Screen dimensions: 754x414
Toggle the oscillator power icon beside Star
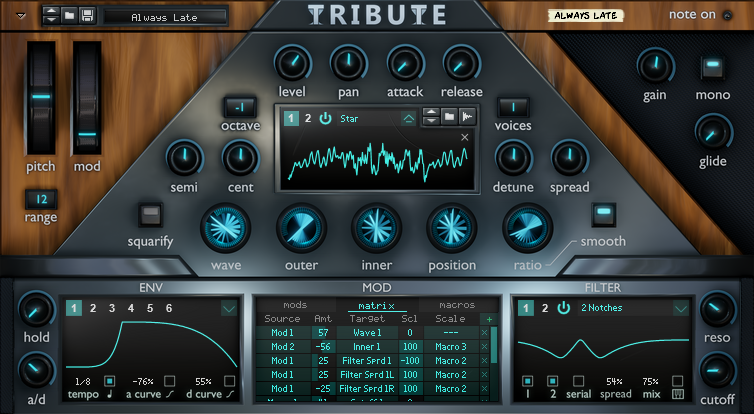[x=326, y=118]
